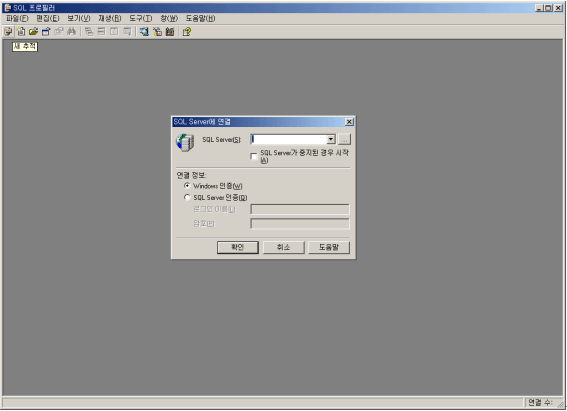Click the 확인 button

(x=238, y=247)
